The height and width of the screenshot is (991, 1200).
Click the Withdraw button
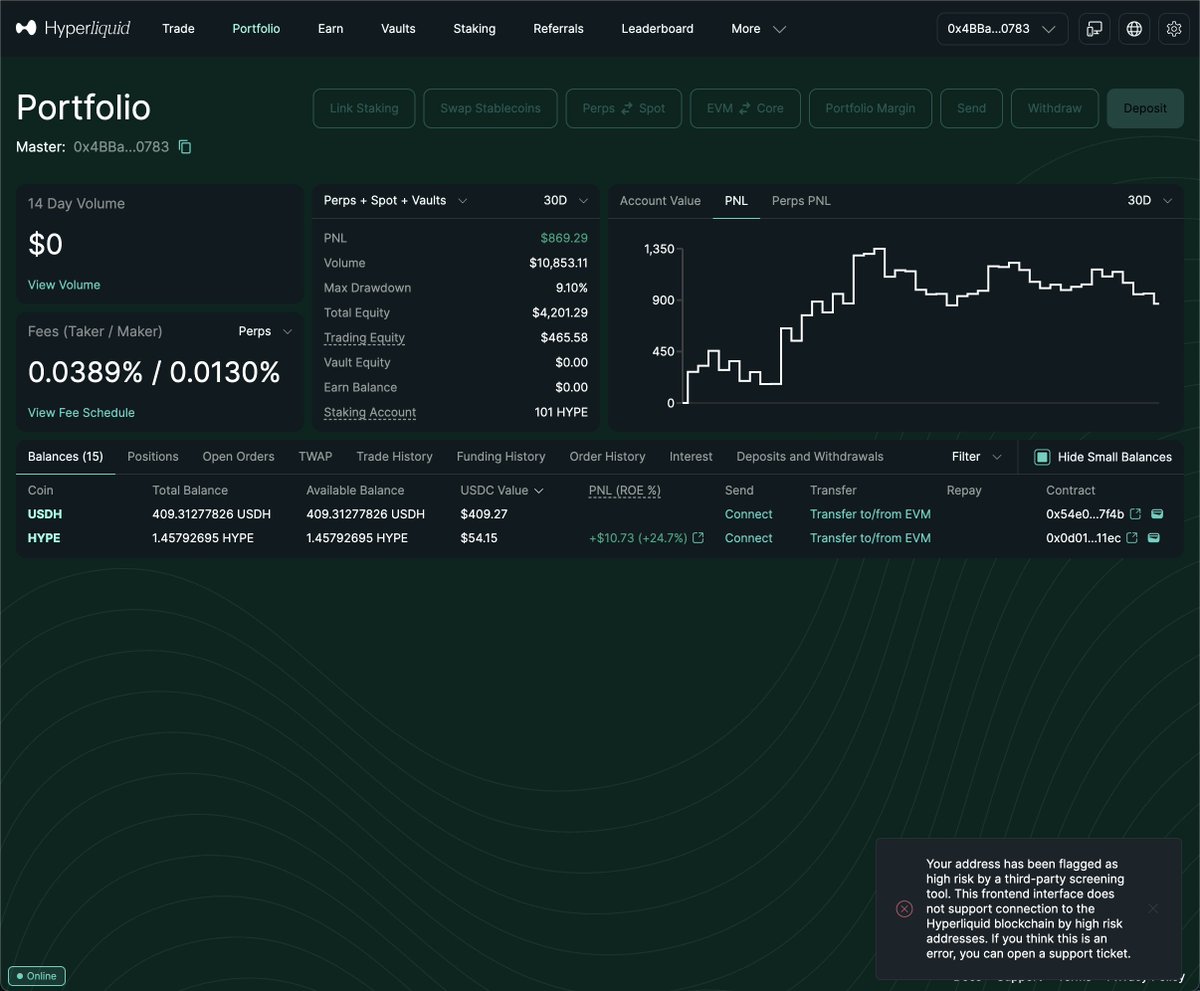click(1055, 108)
